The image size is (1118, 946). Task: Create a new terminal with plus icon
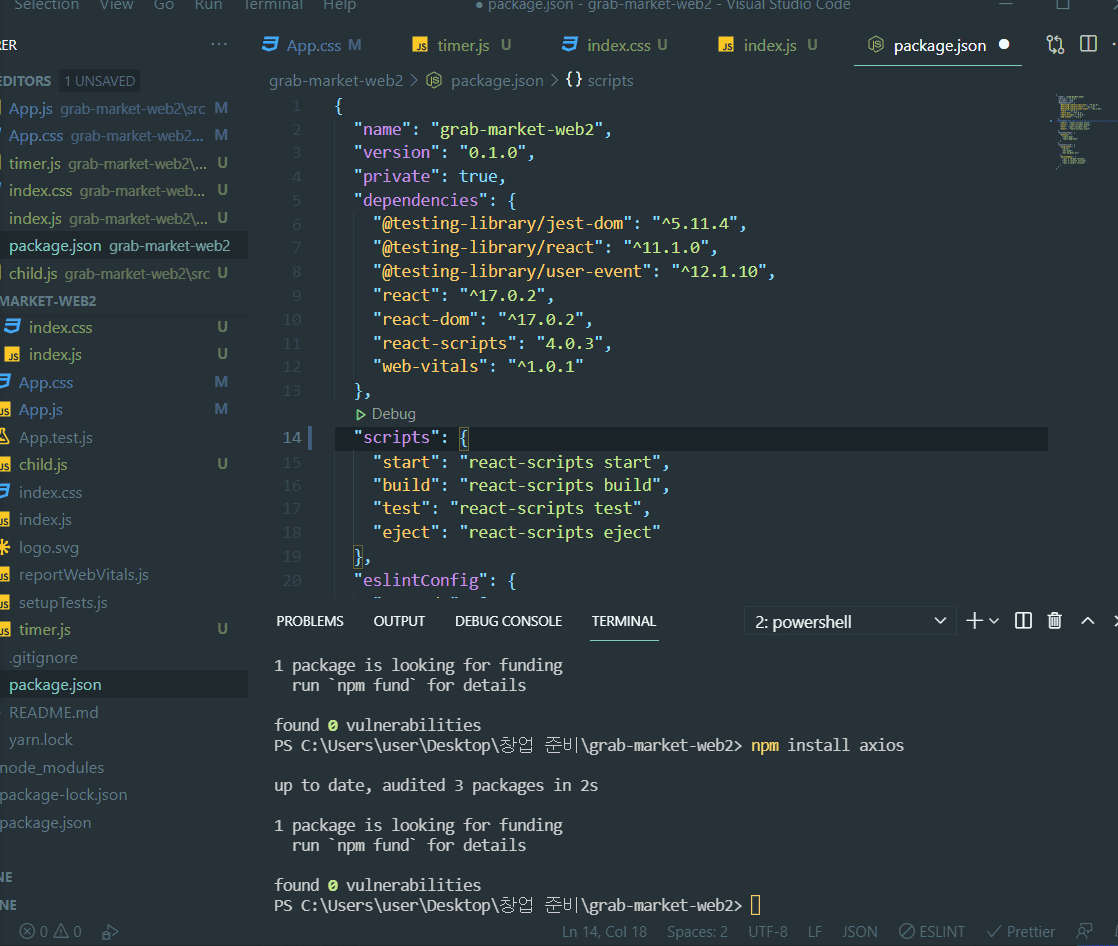(974, 621)
